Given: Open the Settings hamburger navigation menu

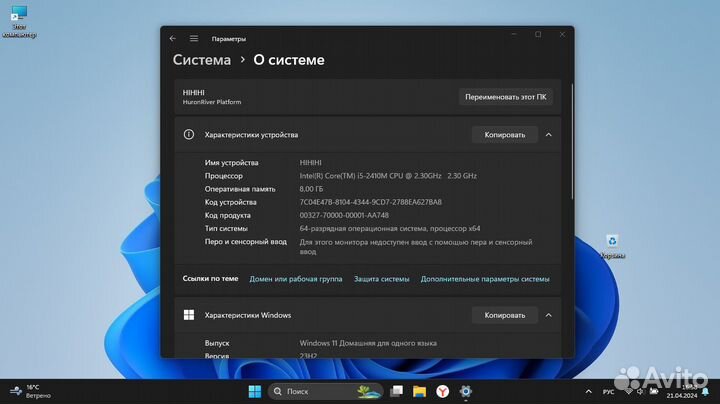Looking at the screenshot, I should coord(194,39).
